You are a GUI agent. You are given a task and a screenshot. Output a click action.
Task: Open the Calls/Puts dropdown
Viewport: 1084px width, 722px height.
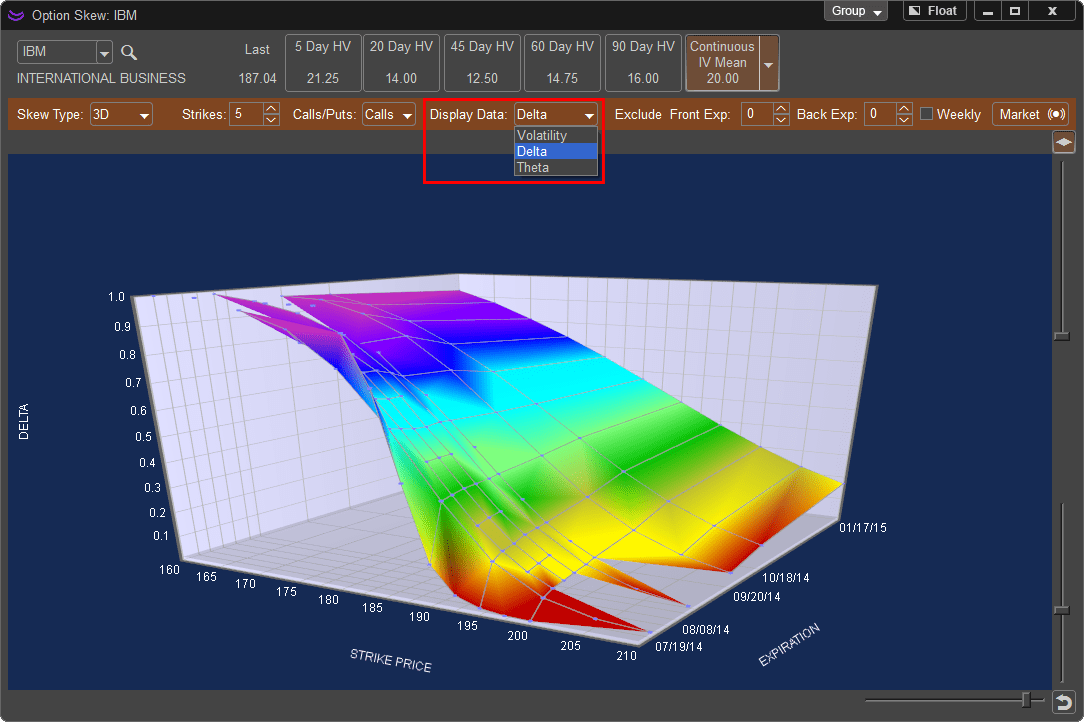(x=388, y=114)
